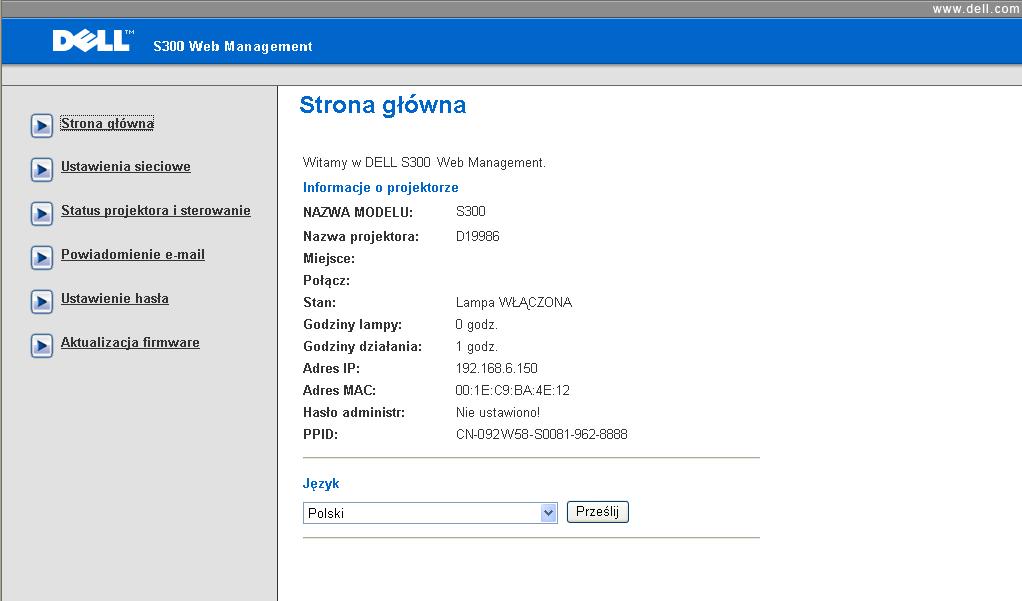Click the Dell logo in the header
1022x601 pixels.
click(x=93, y=41)
